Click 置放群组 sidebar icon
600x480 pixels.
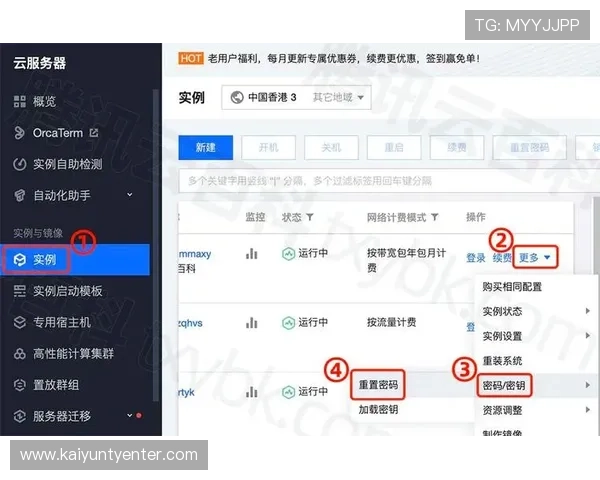(20, 385)
